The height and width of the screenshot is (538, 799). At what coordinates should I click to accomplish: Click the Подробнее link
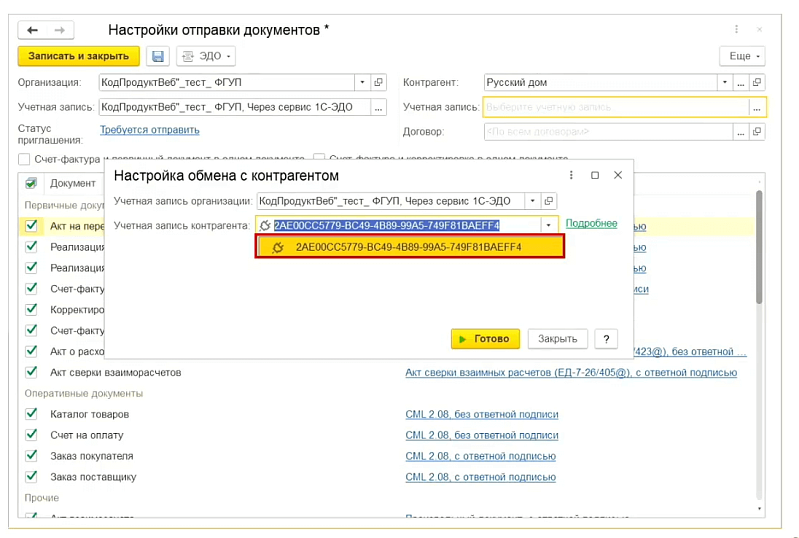click(592, 223)
